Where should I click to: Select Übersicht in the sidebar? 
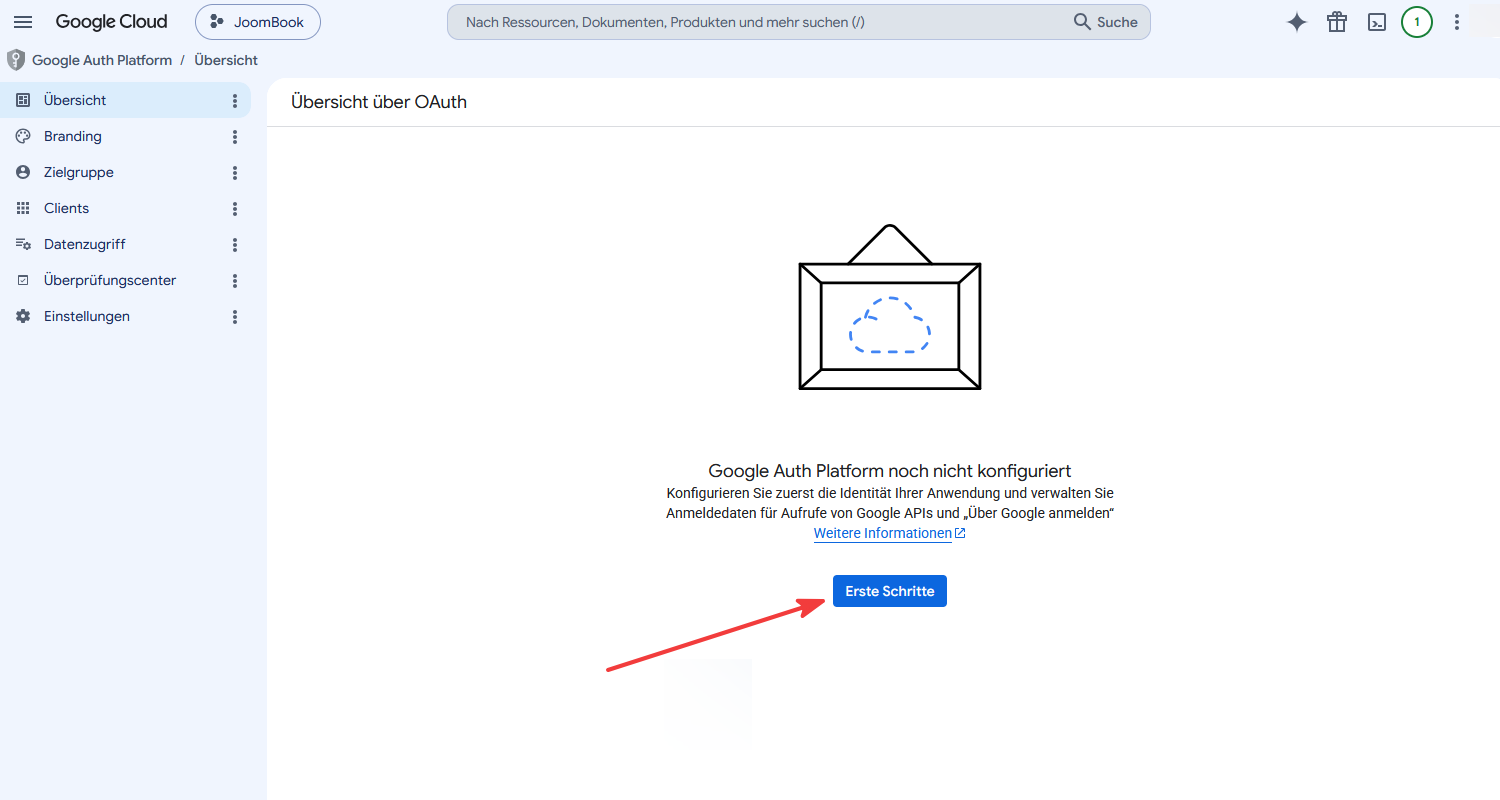(x=125, y=100)
